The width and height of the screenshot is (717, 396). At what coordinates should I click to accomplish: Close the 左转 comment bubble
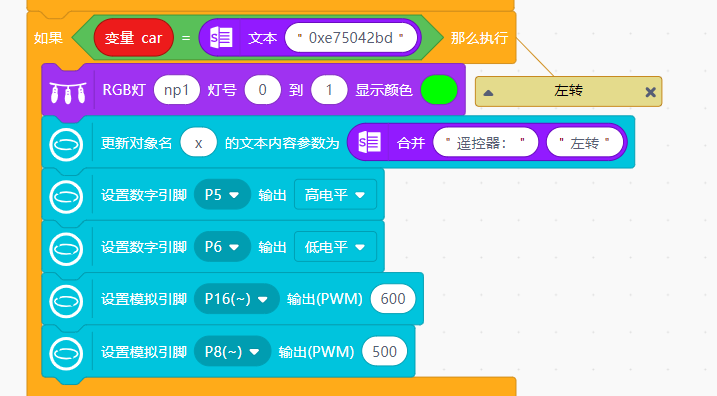click(x=650, y=92)
